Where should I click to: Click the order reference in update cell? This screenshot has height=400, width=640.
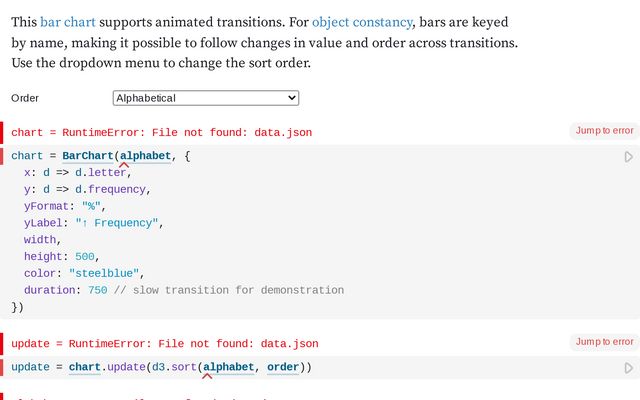tap(283, 367)
